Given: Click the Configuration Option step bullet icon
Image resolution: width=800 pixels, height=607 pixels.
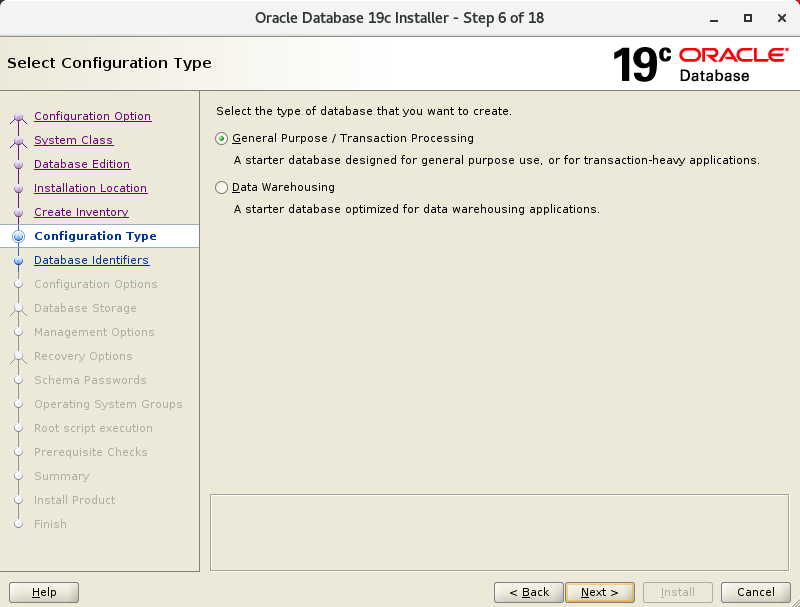Looking at the screenshot, I should [19, 117].
